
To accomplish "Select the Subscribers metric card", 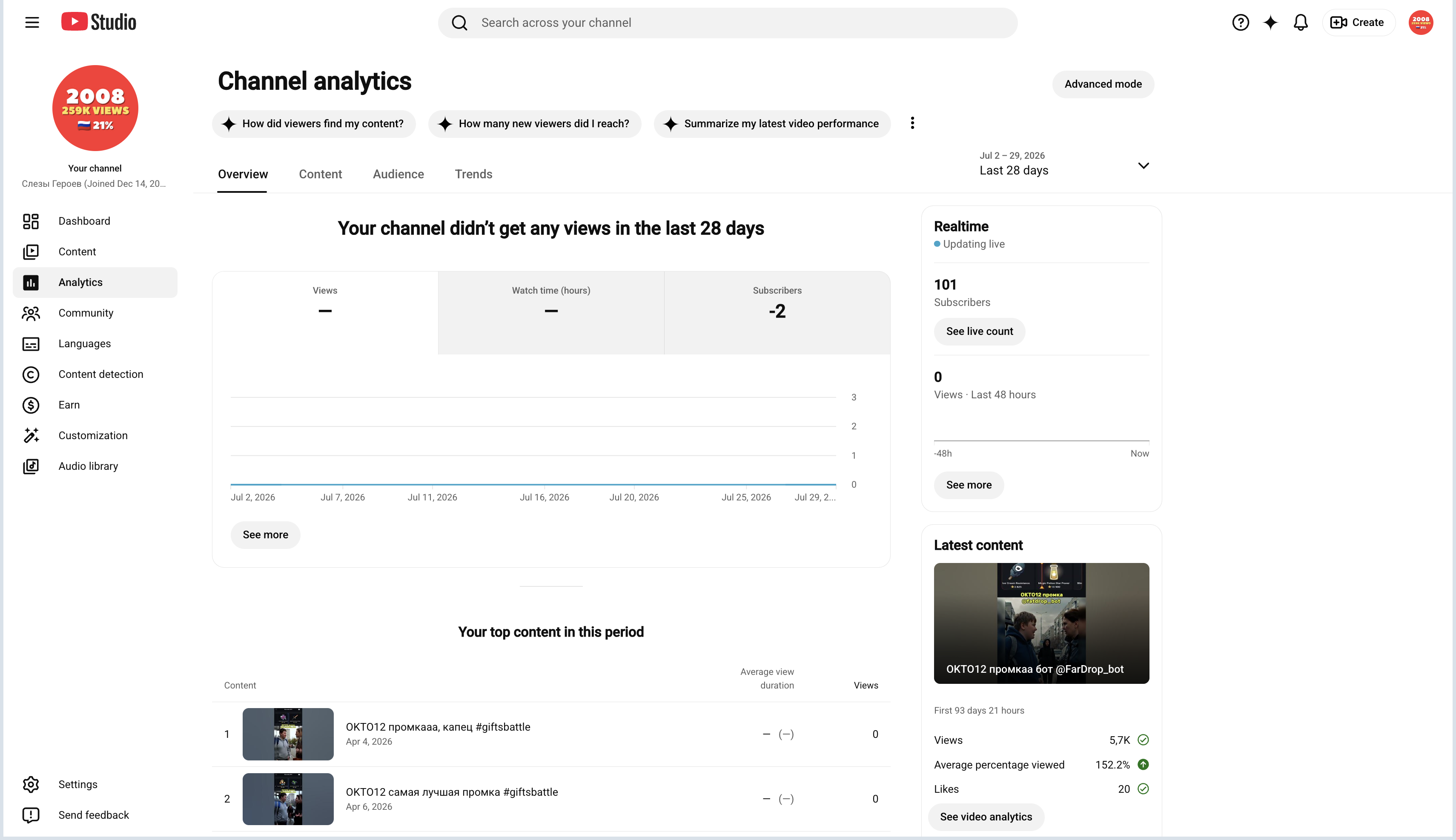I will click(x=777, y=313).
